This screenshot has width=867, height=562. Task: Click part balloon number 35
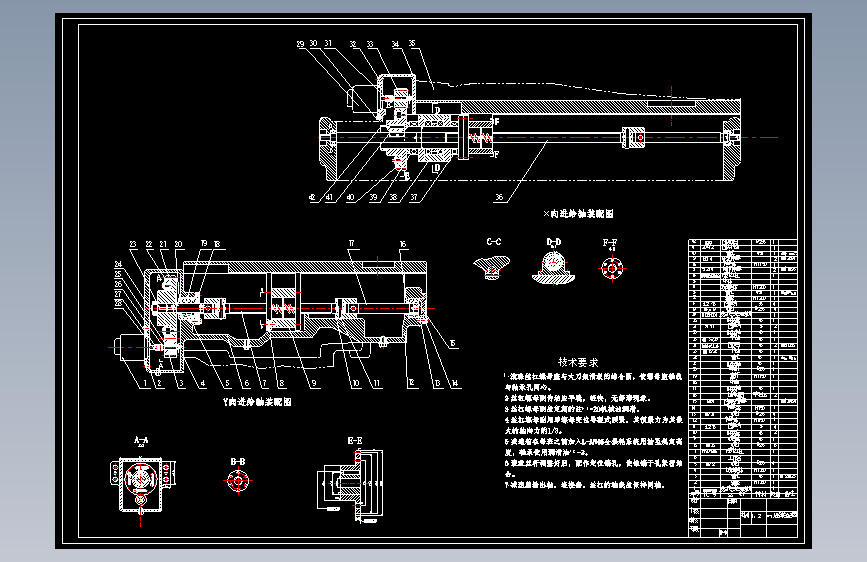coord(412,43)
